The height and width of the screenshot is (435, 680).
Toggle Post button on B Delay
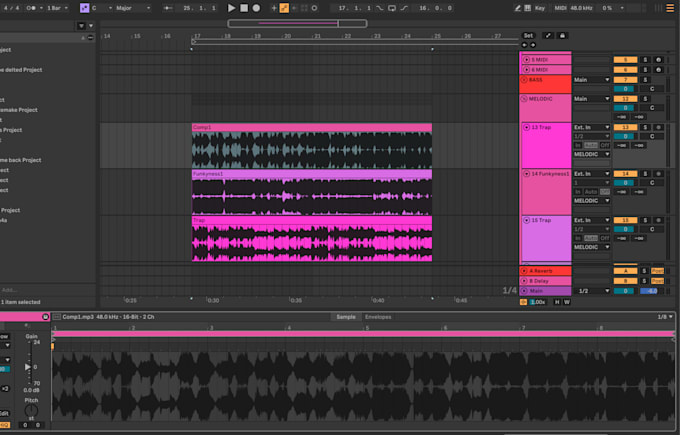pos(657,281)
